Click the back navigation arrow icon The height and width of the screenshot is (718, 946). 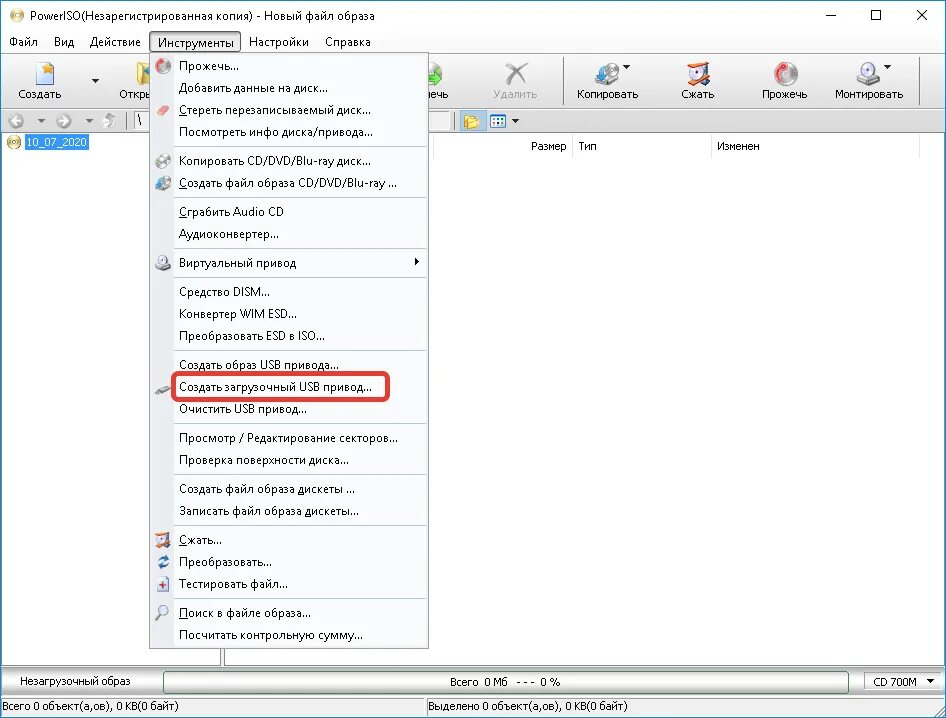[16, 121]
